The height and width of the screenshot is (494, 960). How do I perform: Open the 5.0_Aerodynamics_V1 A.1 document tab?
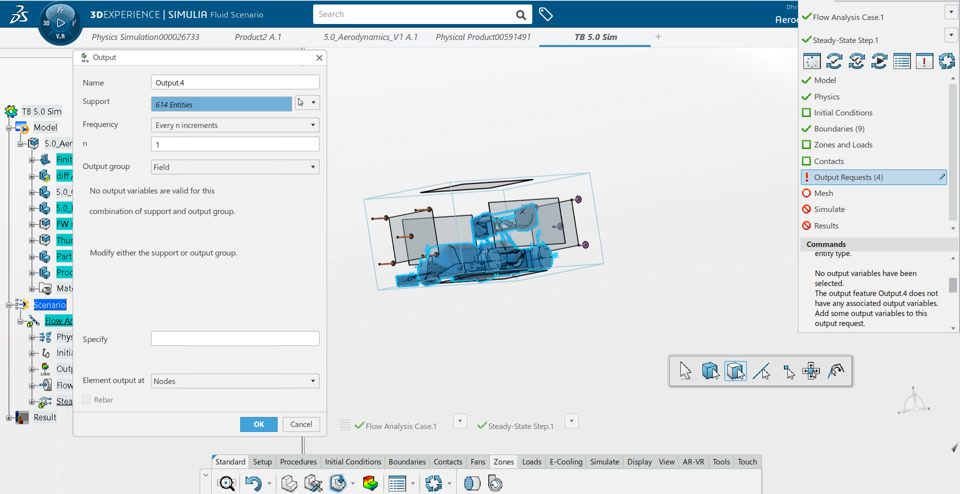coord(370,37)
